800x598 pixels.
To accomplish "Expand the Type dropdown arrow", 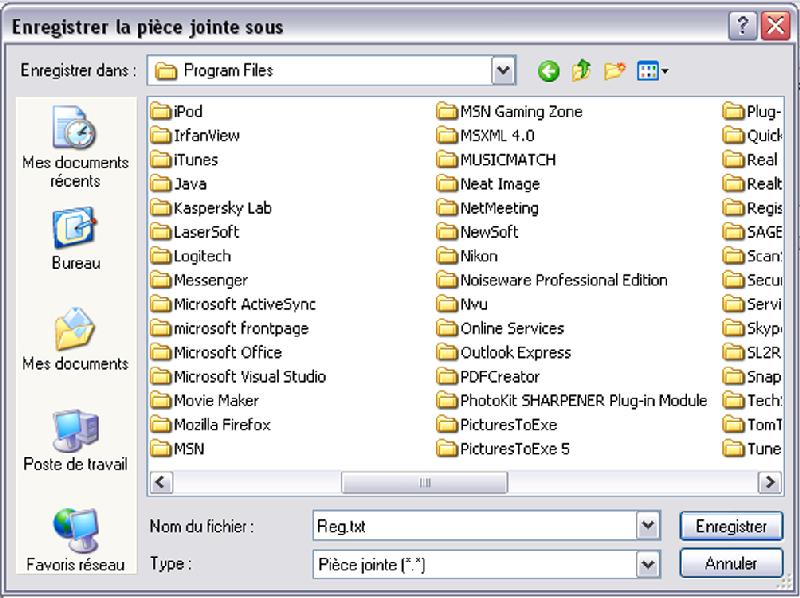I will (648, 564).
